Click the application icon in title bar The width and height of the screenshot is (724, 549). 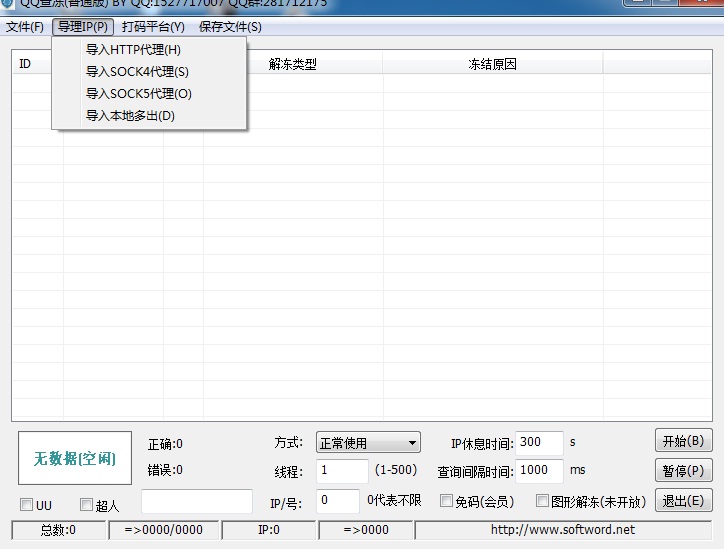[7, 3]
